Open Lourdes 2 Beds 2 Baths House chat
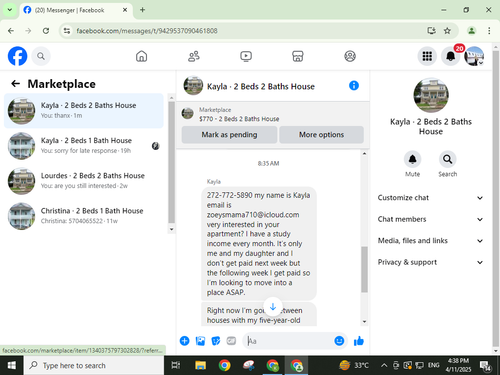The height and width of the screenshot is (375, 500). tap(84, 181)
